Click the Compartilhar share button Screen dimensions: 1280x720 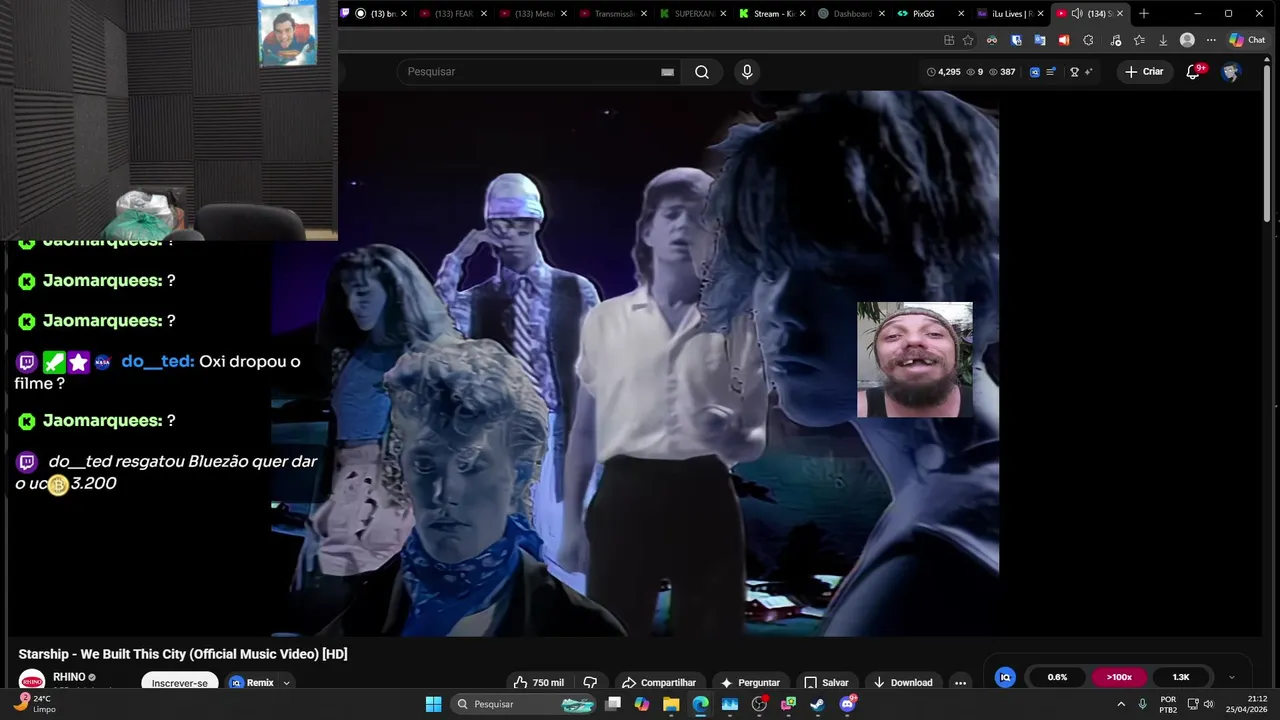click(659, 682)
